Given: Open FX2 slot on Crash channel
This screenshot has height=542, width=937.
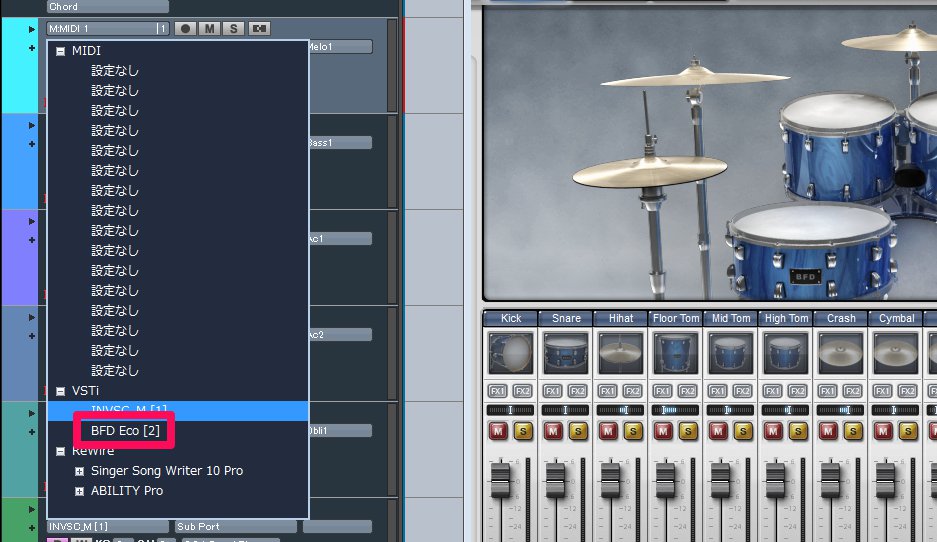Looking at the screenshot, I should coord(853,391).
